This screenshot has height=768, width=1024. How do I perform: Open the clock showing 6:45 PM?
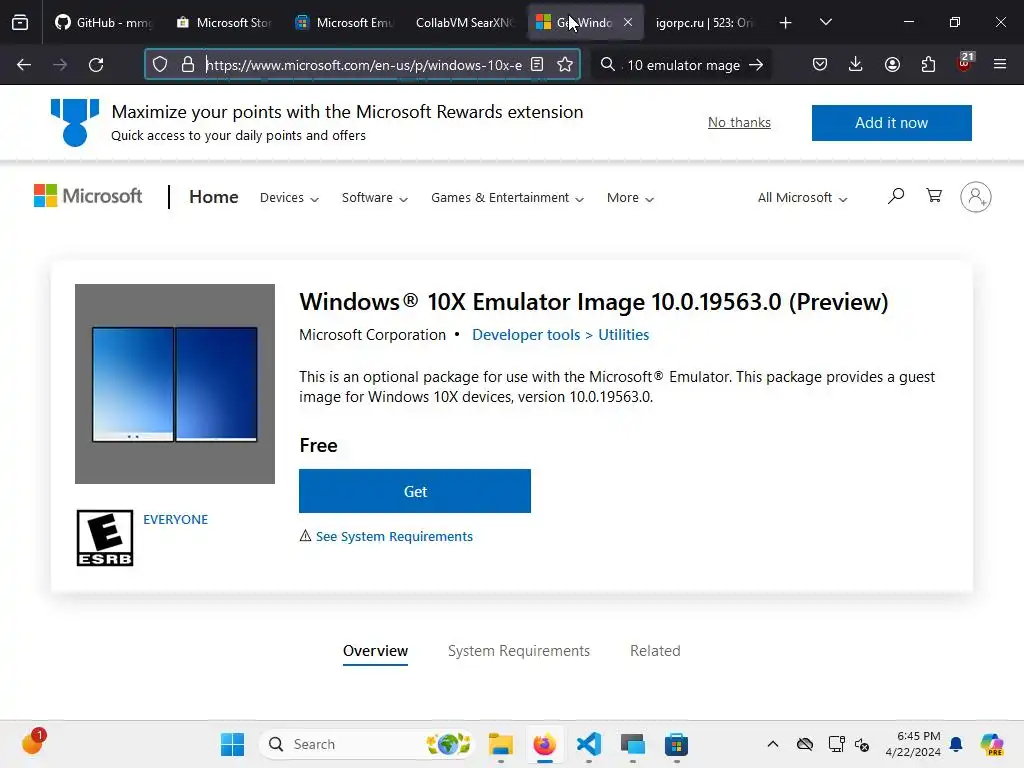click(913, 744)
